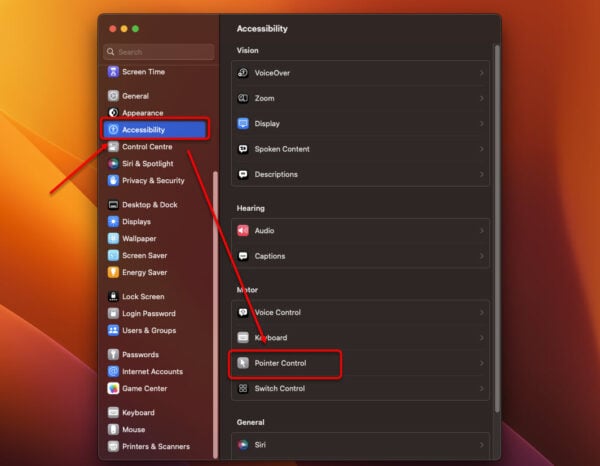600x466 pixels.
Task: Open Spoken Content settings
Action: 360,149
